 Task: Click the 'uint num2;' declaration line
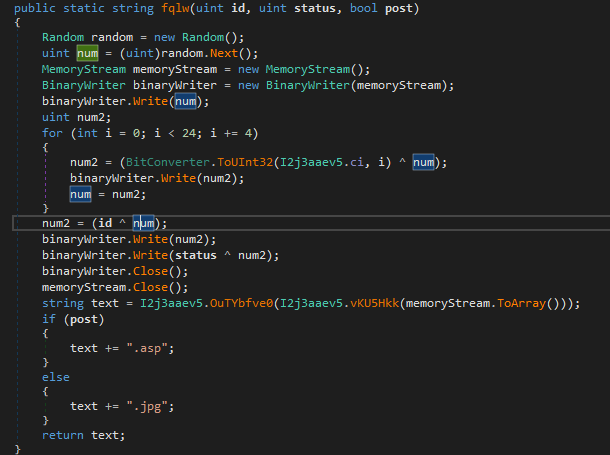(x=77, y=117)
